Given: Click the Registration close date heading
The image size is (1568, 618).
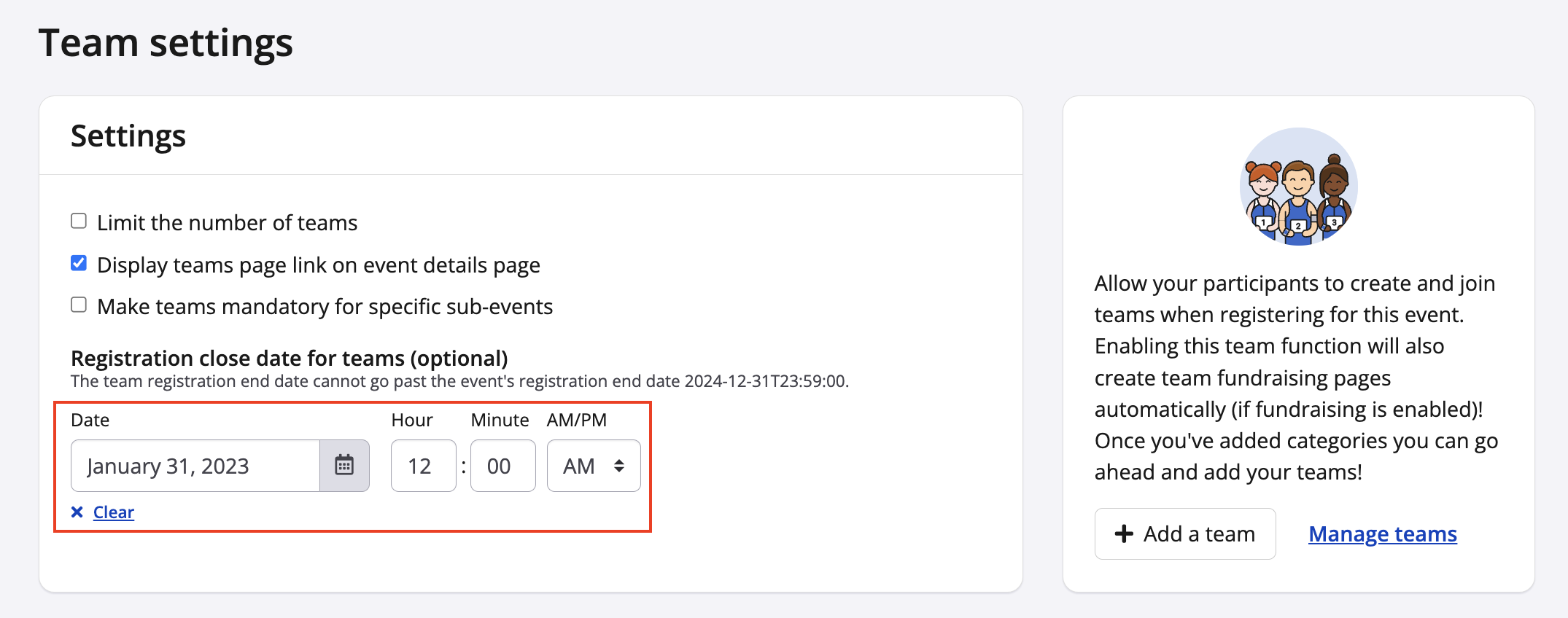Looking at the screenshot, I should coord(289,359).
